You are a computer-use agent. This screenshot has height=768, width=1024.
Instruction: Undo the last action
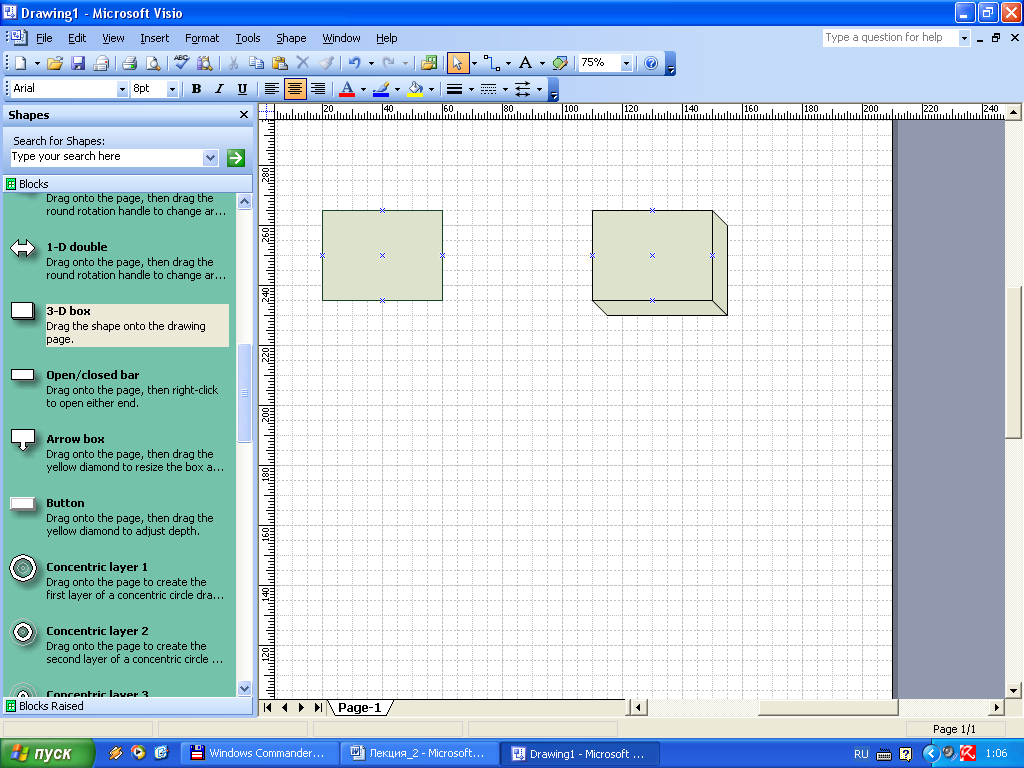(x=355, y=63)
